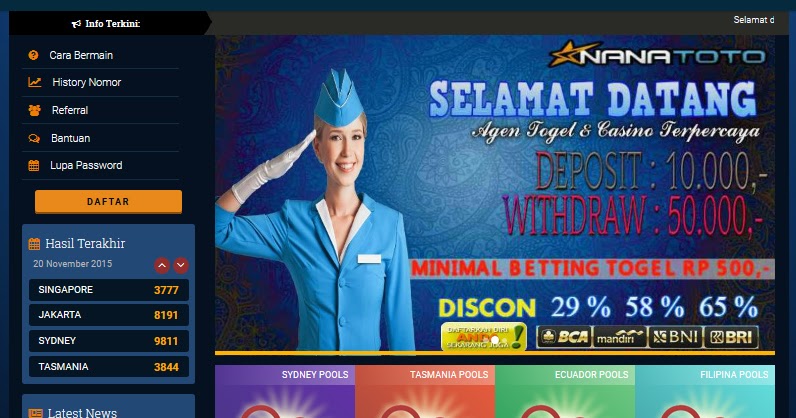Click the chat bubble icon beside Bantuan
Image resolution: width=796 pixels, height=418 pixels.
click(34, 138)
